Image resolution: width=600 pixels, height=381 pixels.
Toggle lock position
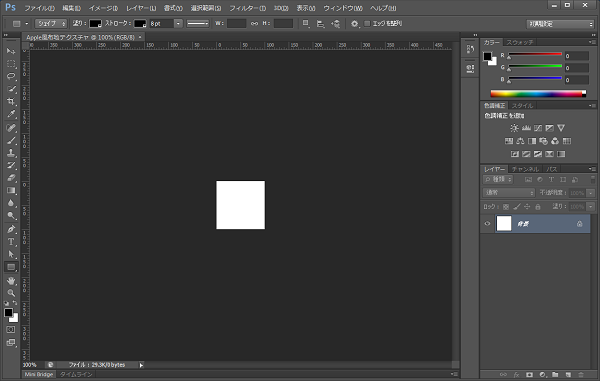tap(527, 207)
